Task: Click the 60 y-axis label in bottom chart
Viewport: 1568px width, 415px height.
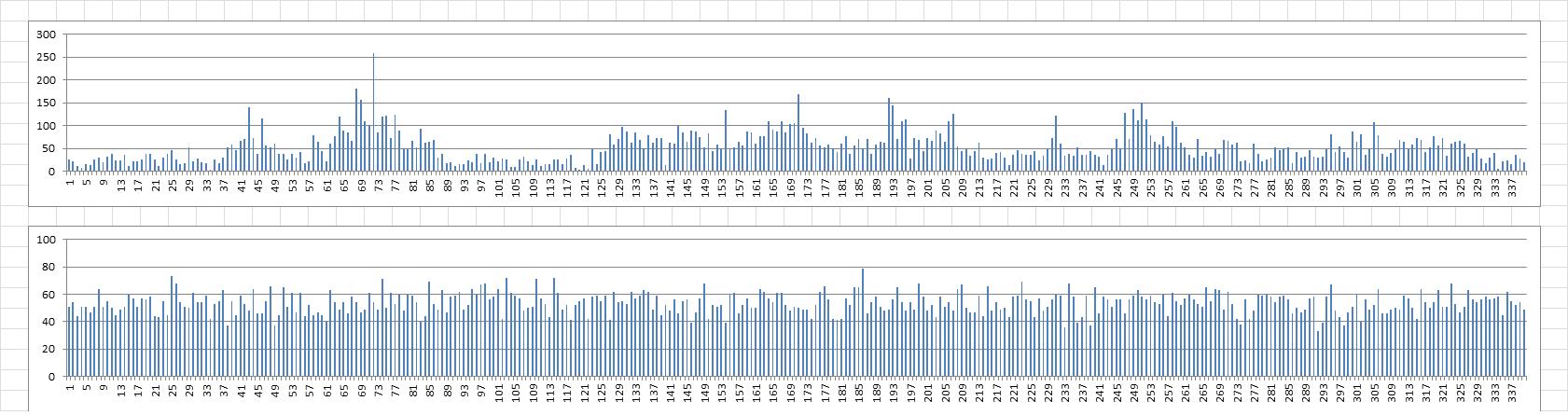Action: (x=49, y=295)
